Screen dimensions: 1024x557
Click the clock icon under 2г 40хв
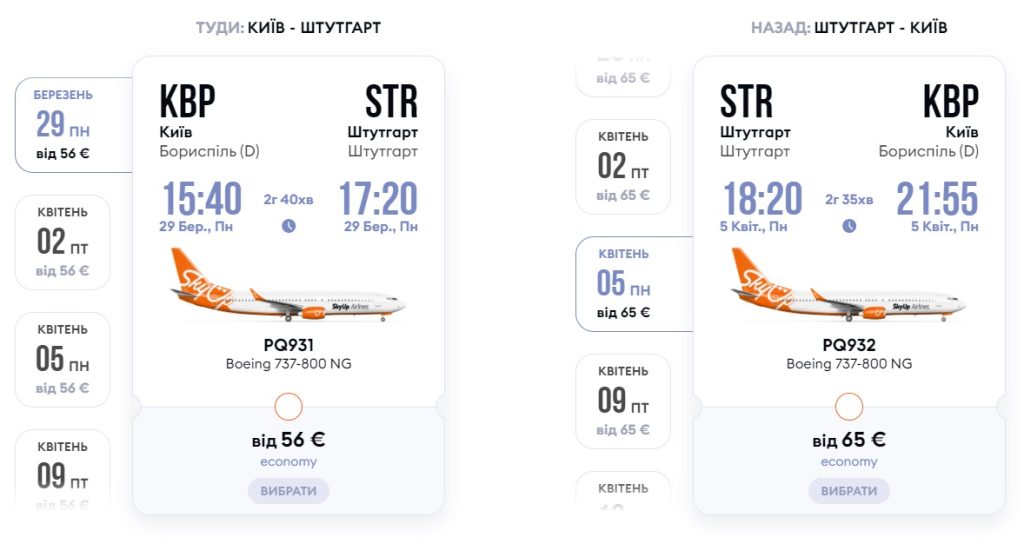(x=289, y=226)
